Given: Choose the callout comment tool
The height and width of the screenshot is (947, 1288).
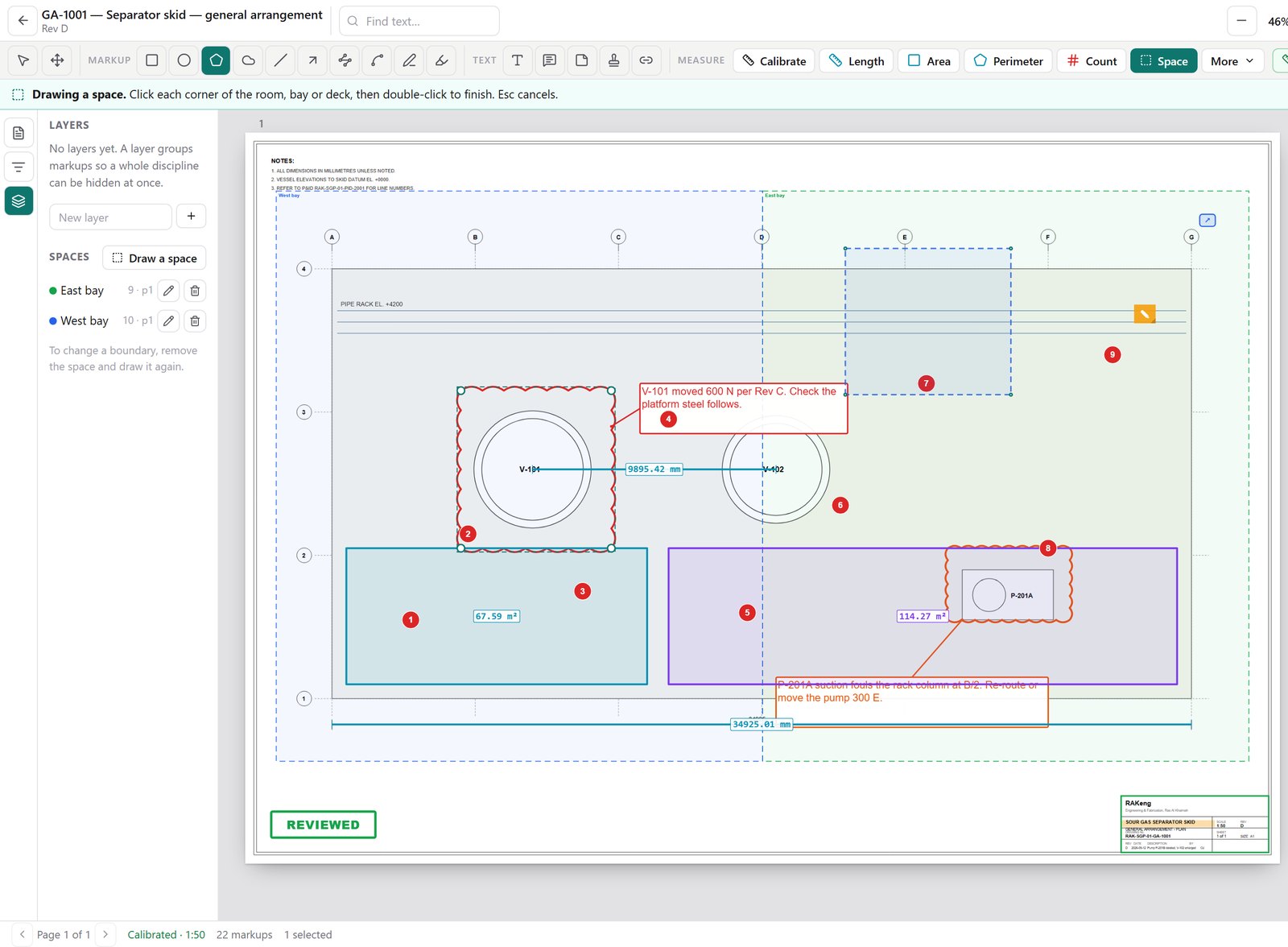Looking at the screenshot, I should [x=550, y=60].
